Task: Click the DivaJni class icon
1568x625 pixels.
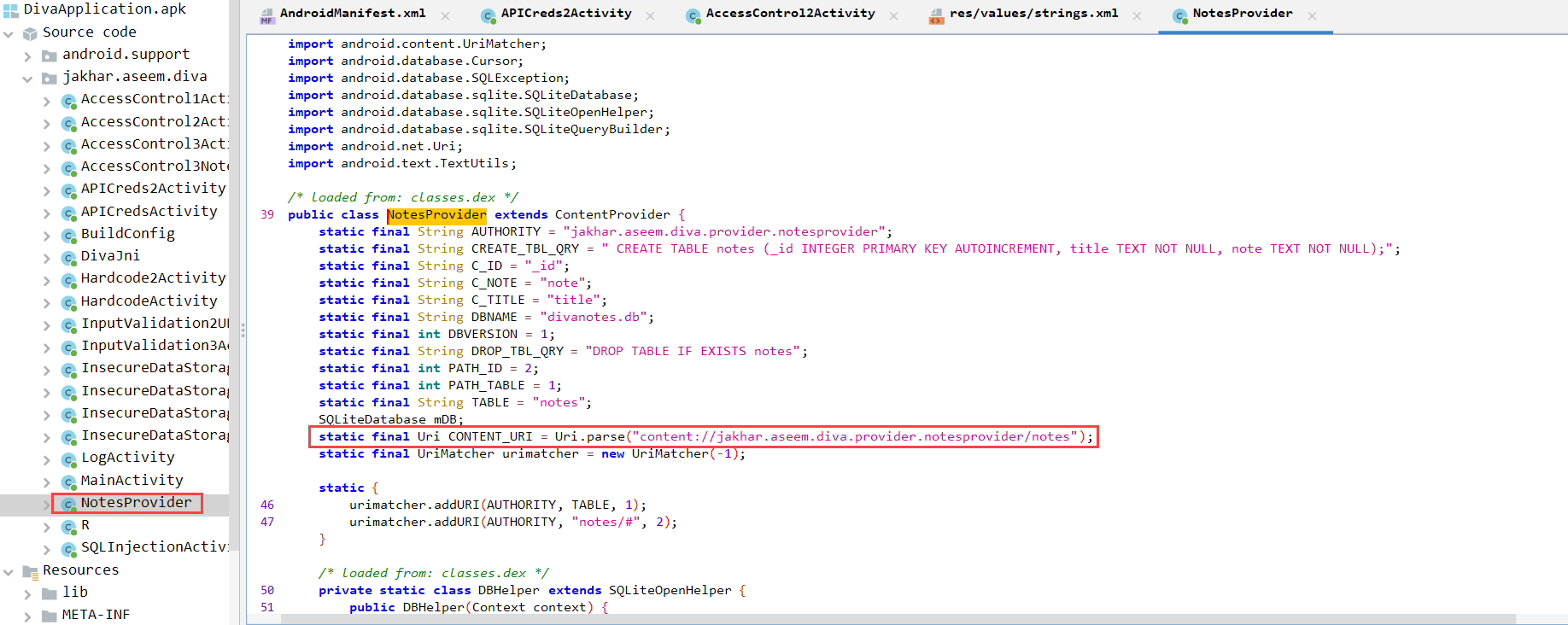Action: pos(69,257)
